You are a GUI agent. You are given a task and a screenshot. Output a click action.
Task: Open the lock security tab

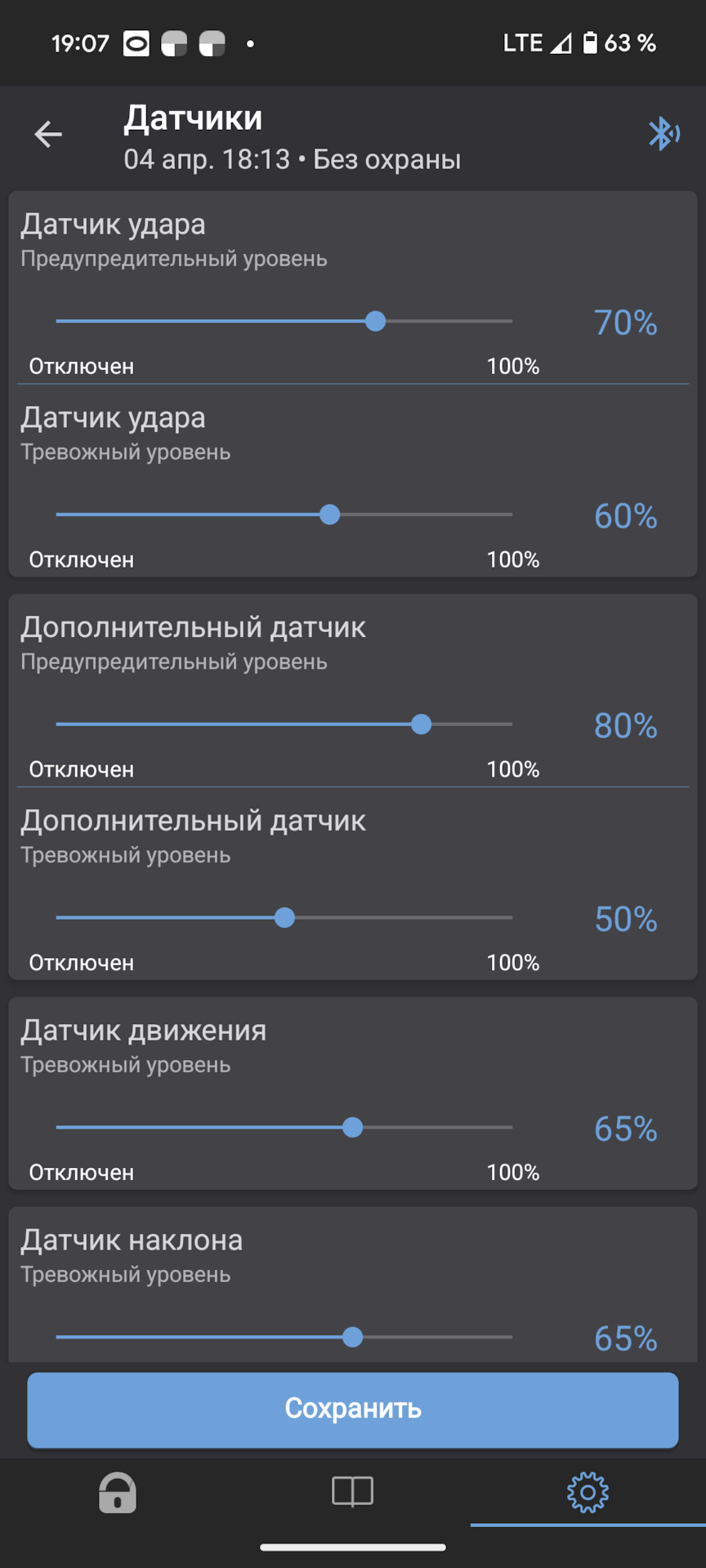tap(118, 1492)
